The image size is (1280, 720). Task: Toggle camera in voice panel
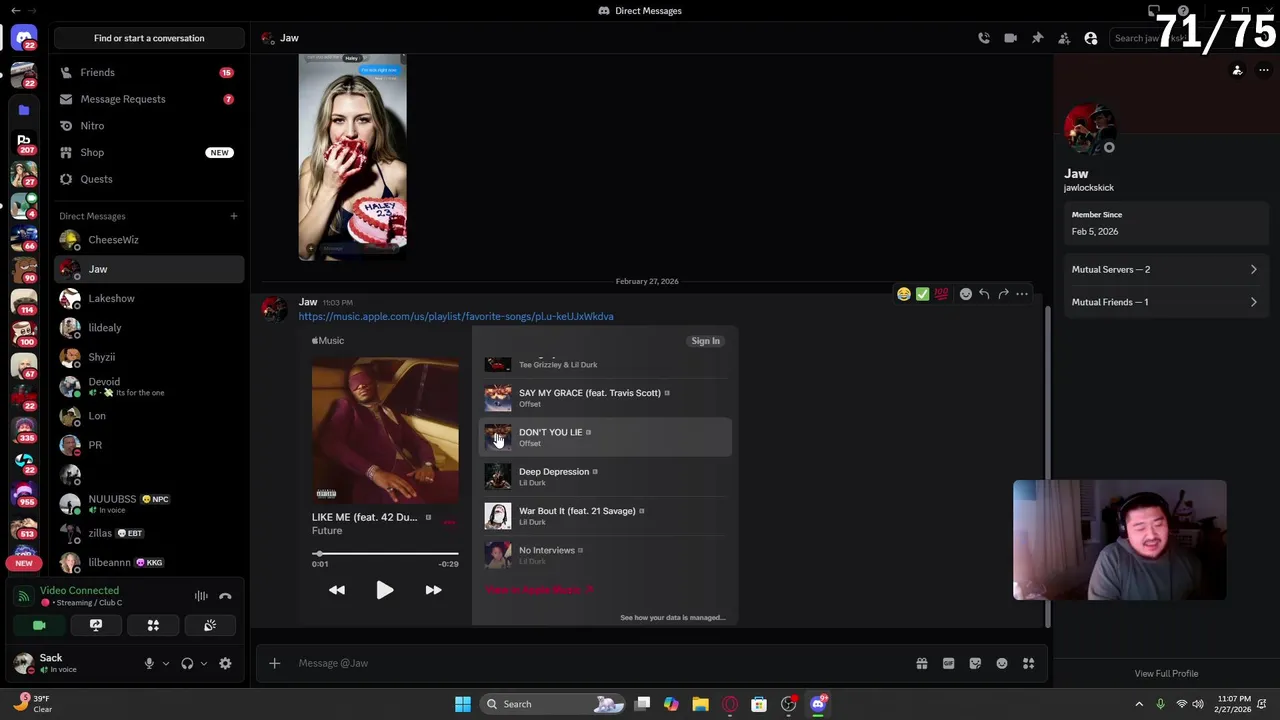coord(39,625)
